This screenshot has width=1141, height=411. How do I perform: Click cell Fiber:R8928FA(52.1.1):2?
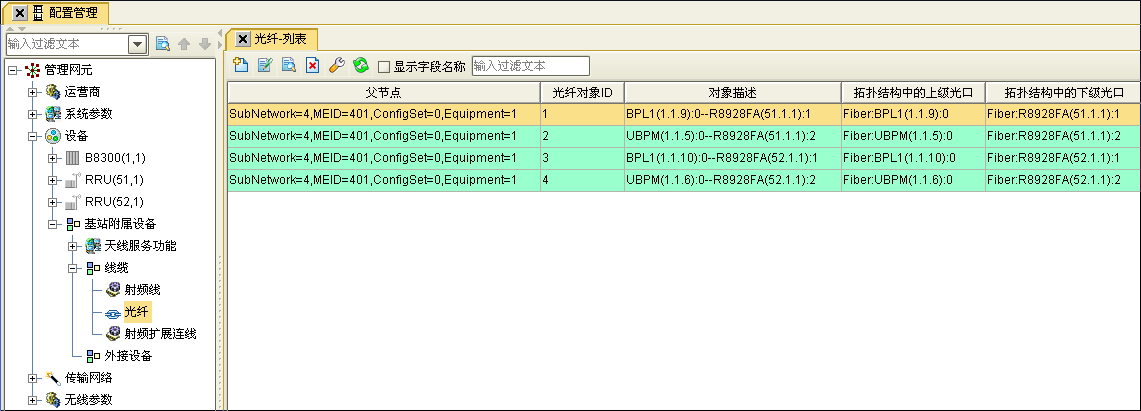point(1063,180)
